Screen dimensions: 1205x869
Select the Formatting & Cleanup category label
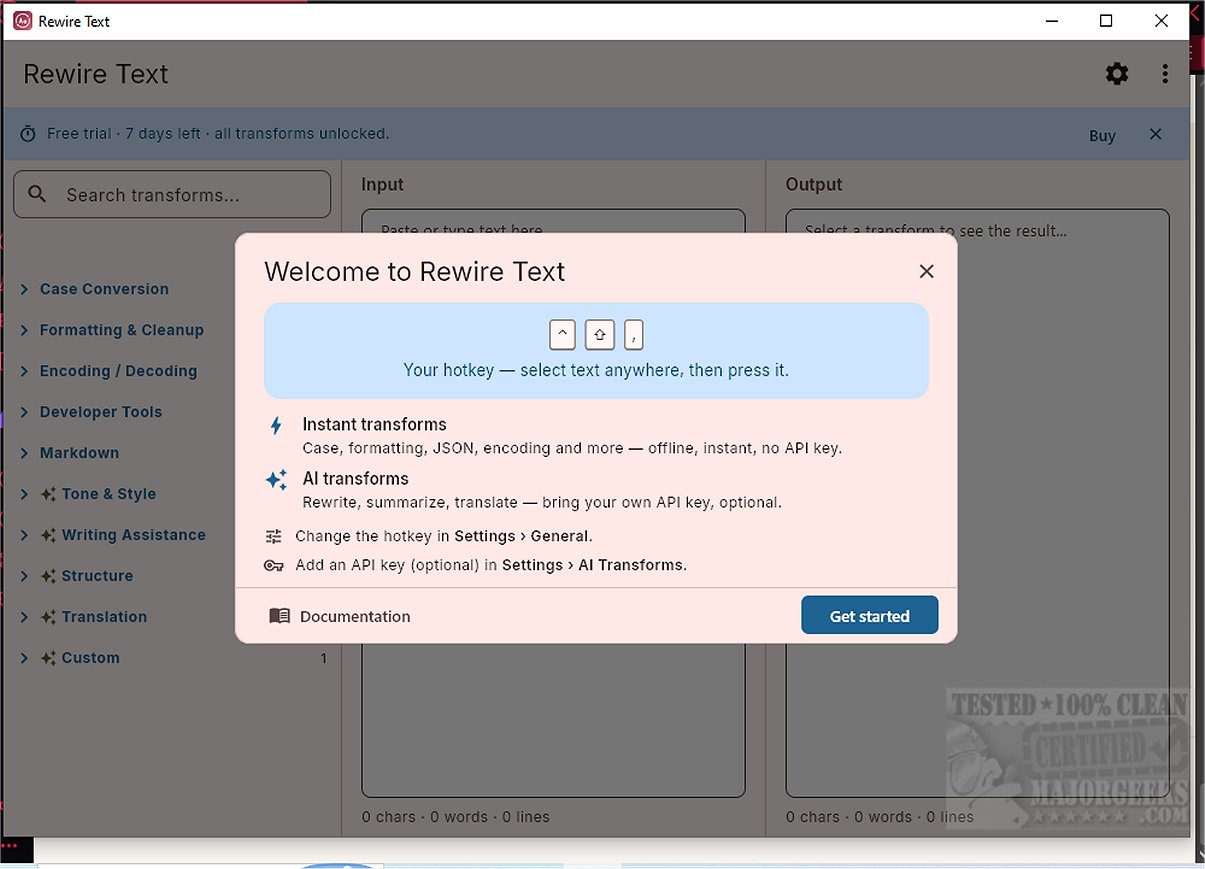(x=121, y=330)
